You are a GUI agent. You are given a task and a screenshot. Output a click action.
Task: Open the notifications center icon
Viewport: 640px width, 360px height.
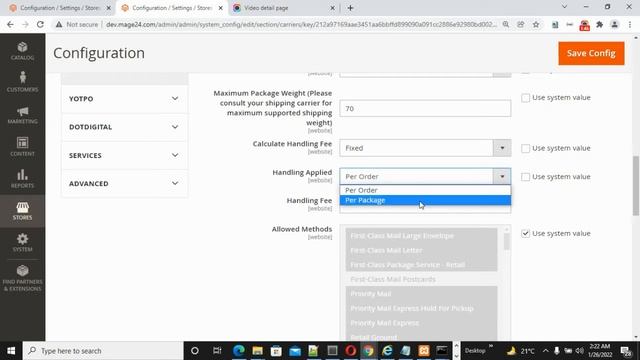pos(626,351)
